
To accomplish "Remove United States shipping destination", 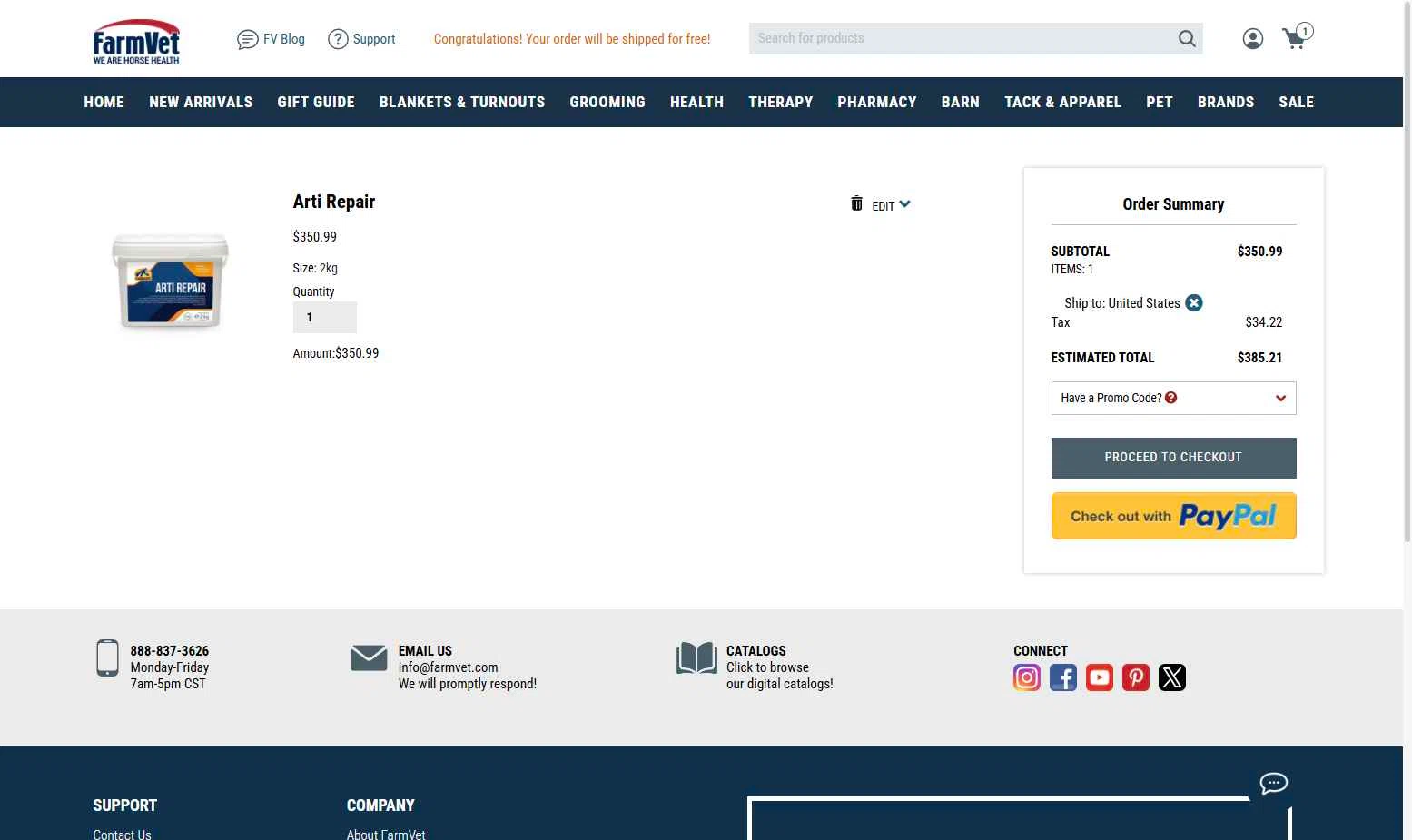I will pos(1194,303).
